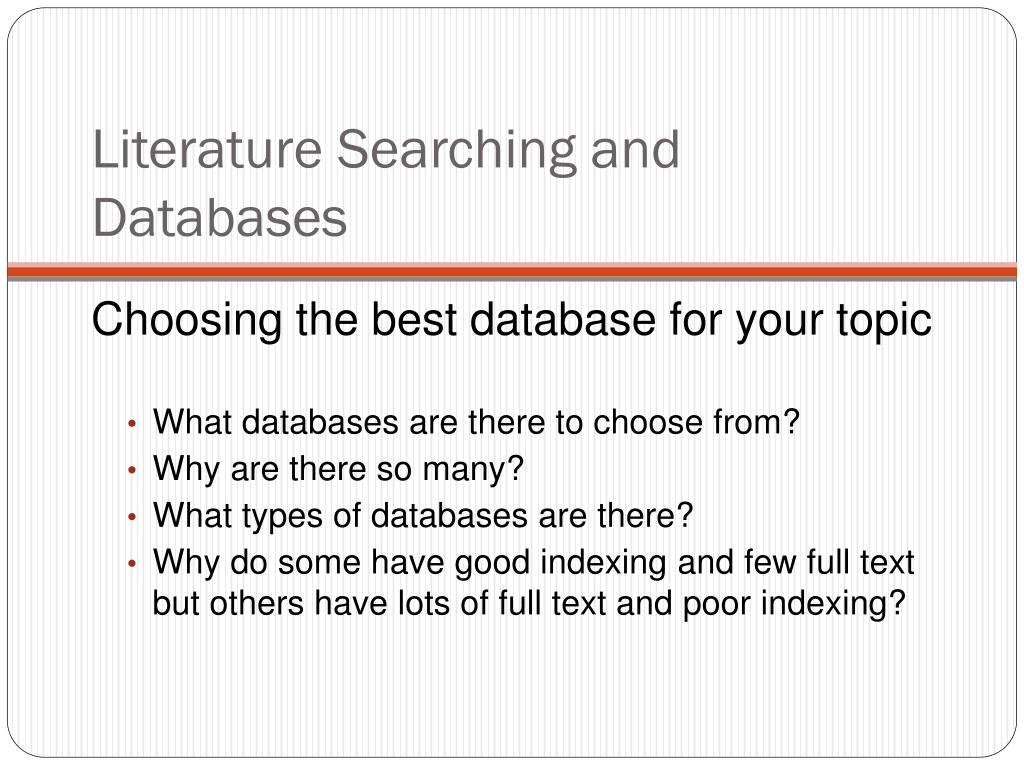Click bullet 'What types of databases are there?'
Image resolution: width=1024 pixels, height=768 pixels.
423,516
